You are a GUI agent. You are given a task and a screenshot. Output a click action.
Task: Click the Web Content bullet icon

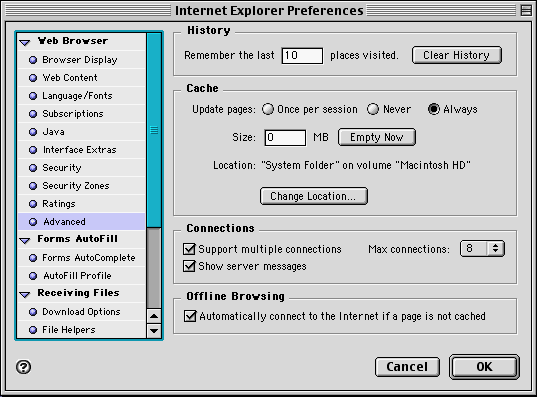coord(33,78)
